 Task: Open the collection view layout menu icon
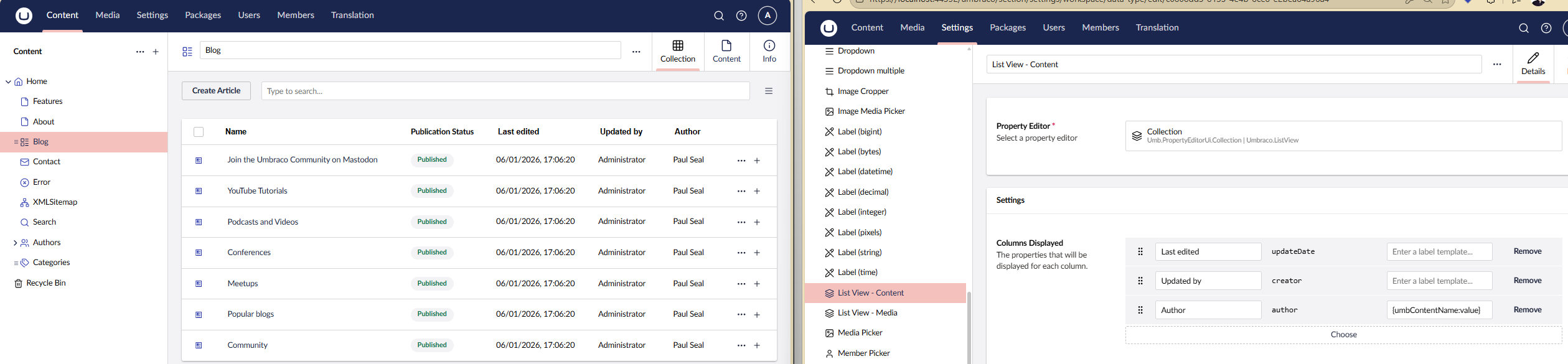(x=768, y=91)
